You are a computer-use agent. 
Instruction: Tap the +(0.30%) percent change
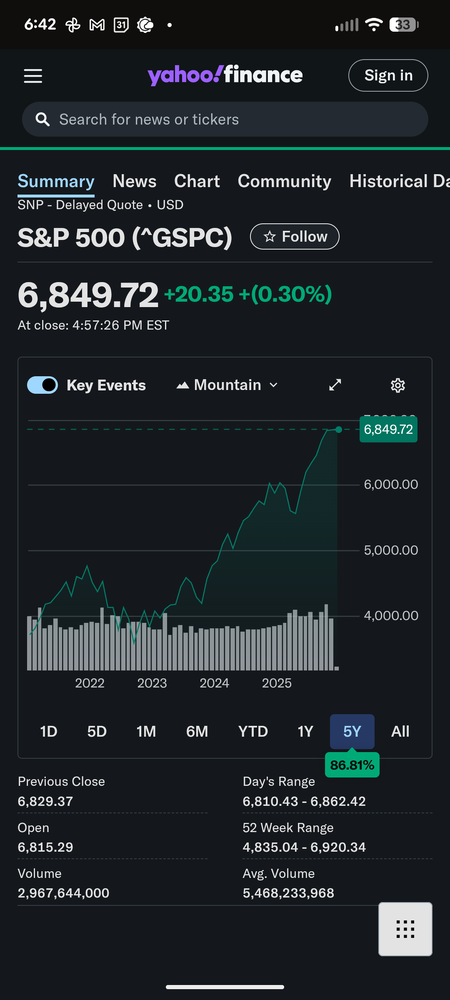pos(285,295)
